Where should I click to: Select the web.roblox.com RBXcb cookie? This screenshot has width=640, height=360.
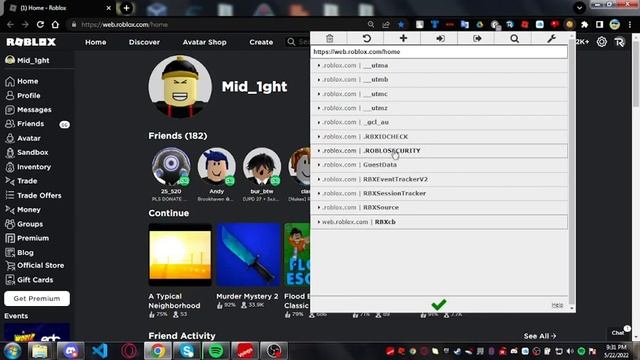439,222
